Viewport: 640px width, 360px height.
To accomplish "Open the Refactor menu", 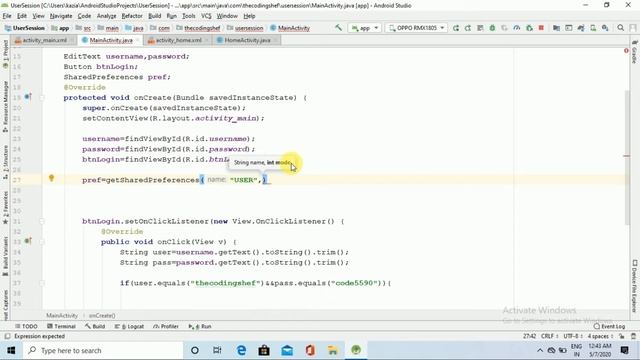I will click(x=132, y=16).
